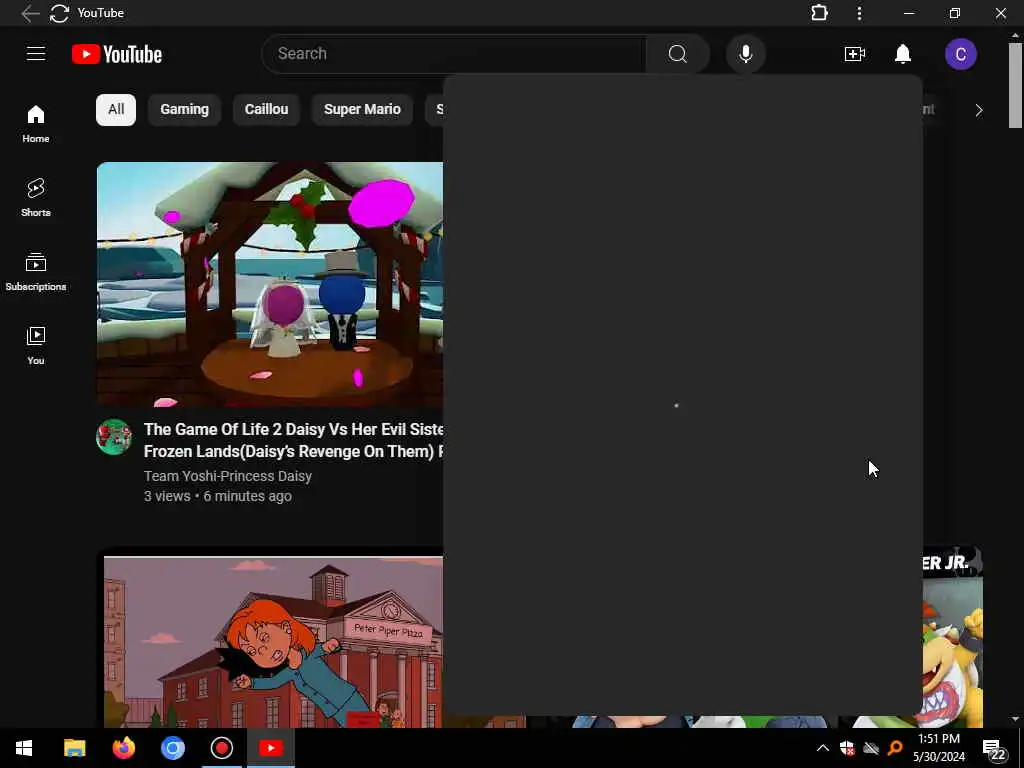Viewport: 1024px width, 768px height.
Task: Focus the Search input field
Action: coord(454,54)
